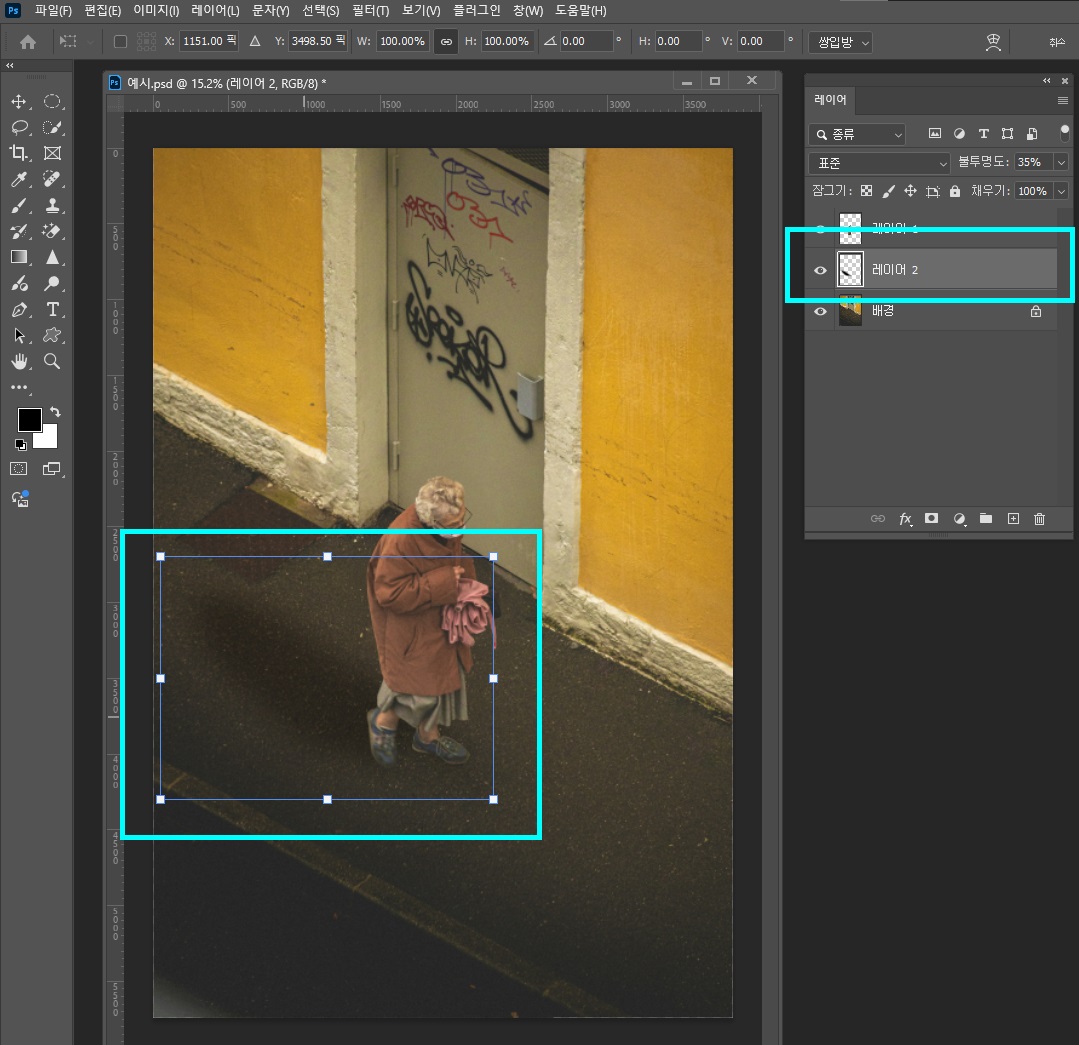Select the Crop tool
This screenshot has height=1045, width=1079.
point(19,153)
